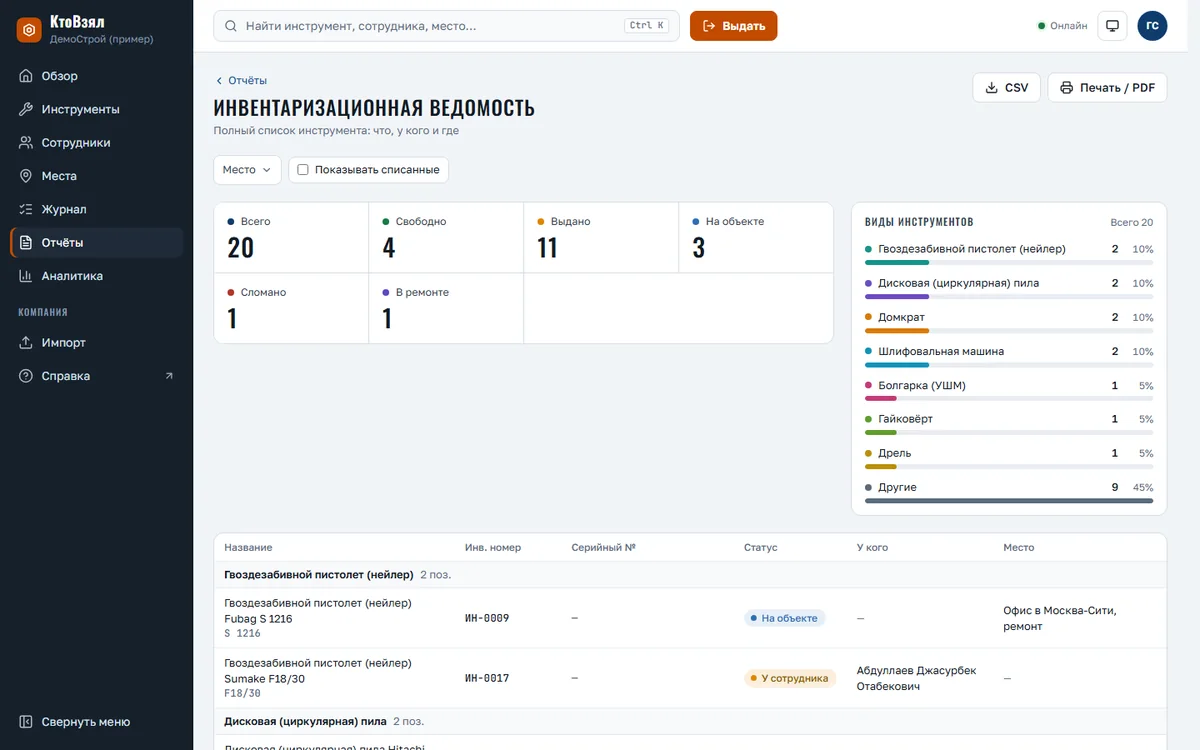
Task: Click the Инв. номер column header
Action: [x=493, y=548]
